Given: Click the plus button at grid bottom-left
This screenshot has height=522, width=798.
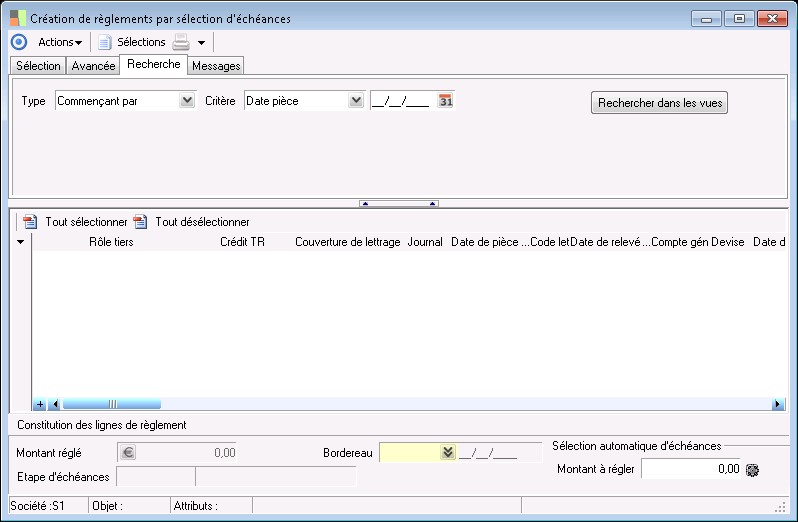Looking at the screenshot, I should (40, 404).
